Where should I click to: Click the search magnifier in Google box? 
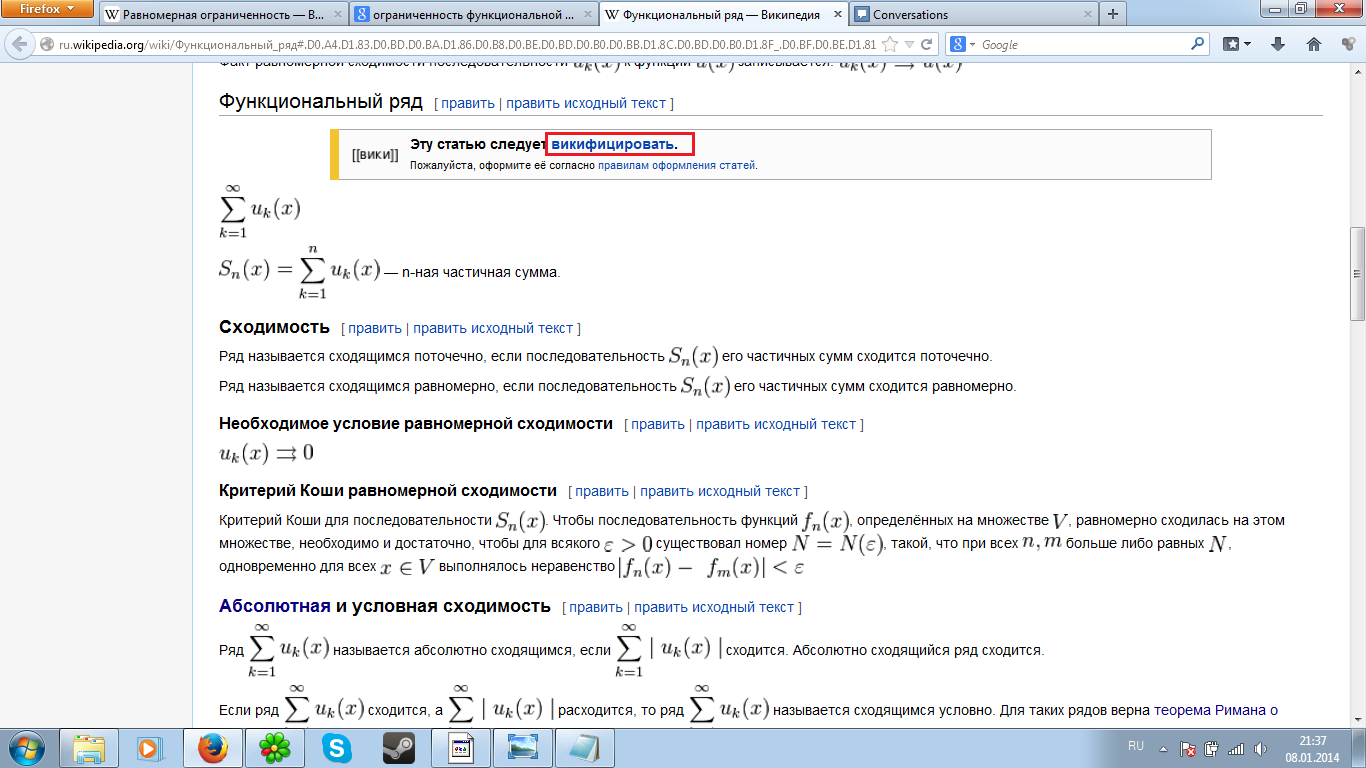pos(1197,44)
